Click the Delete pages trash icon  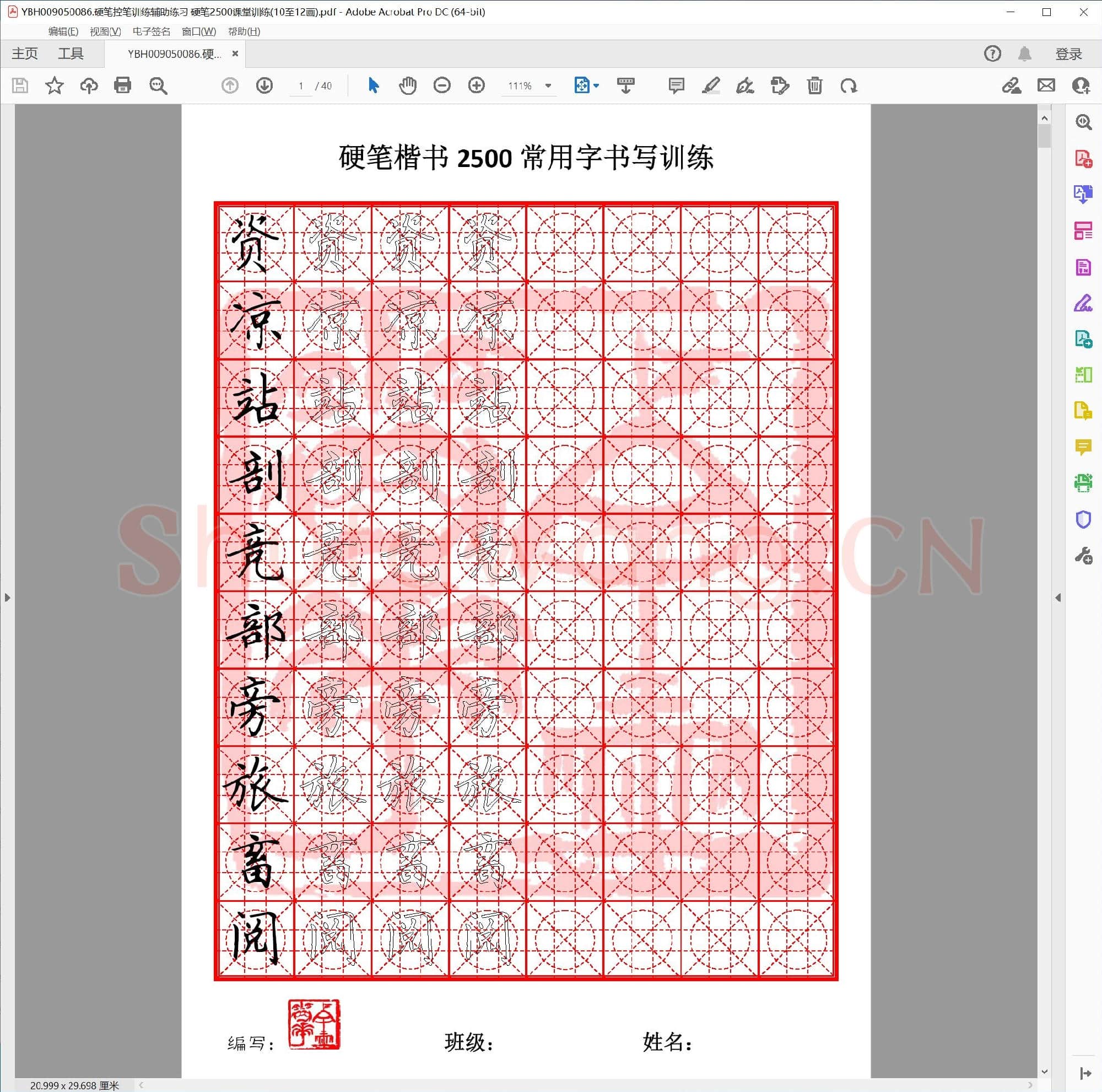tap(814, 85)
